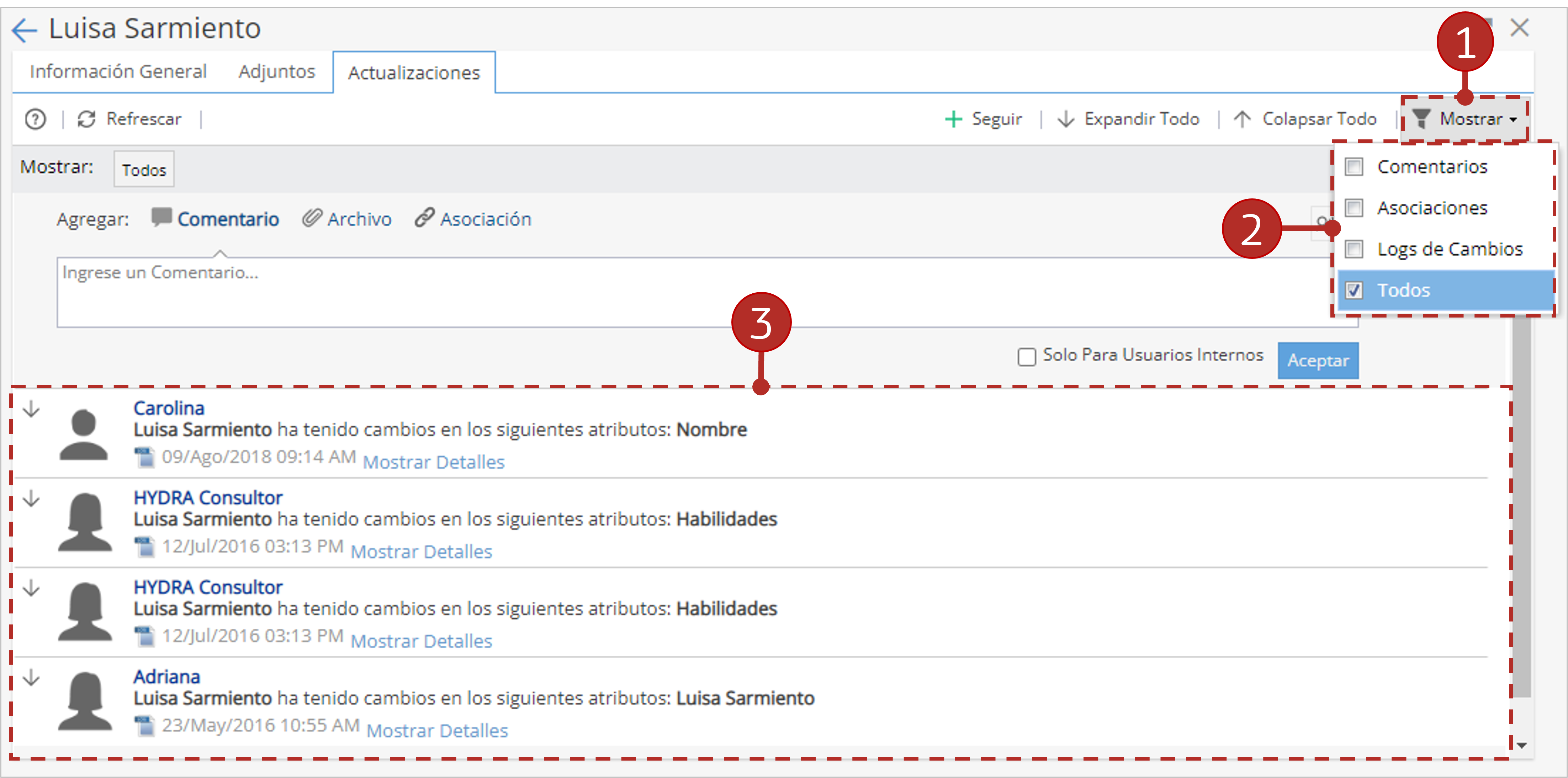Click the Colapsar Todo up arrow icon
This screenshot has height=778, width=1568.
1242,119
